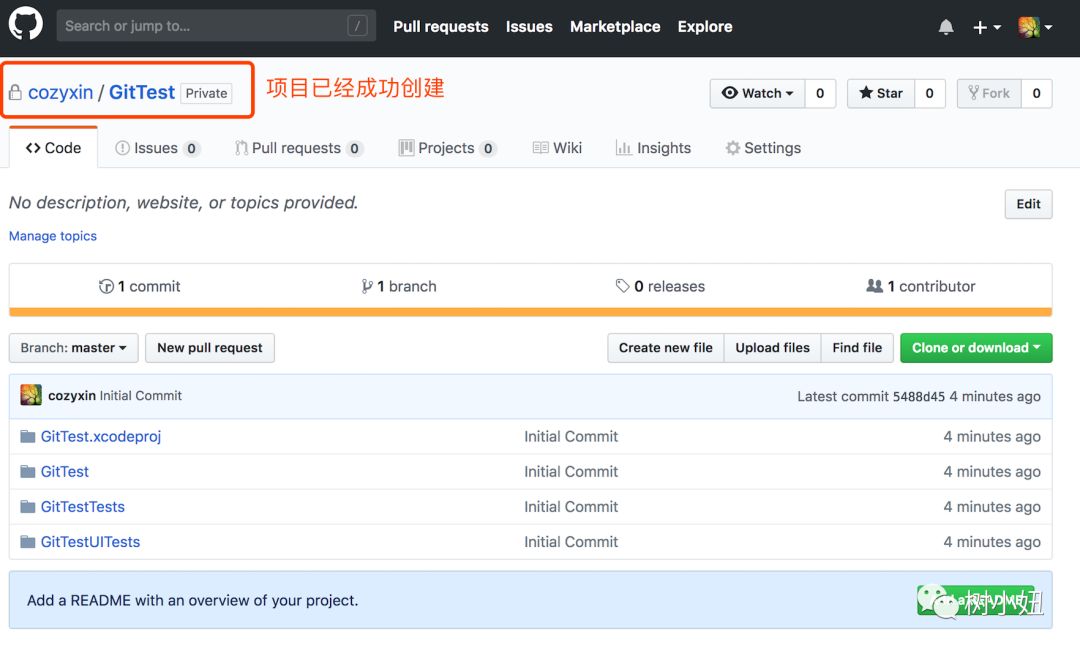Open the plus create-new menu
1080x651 pixels.
tap(986, 27)
